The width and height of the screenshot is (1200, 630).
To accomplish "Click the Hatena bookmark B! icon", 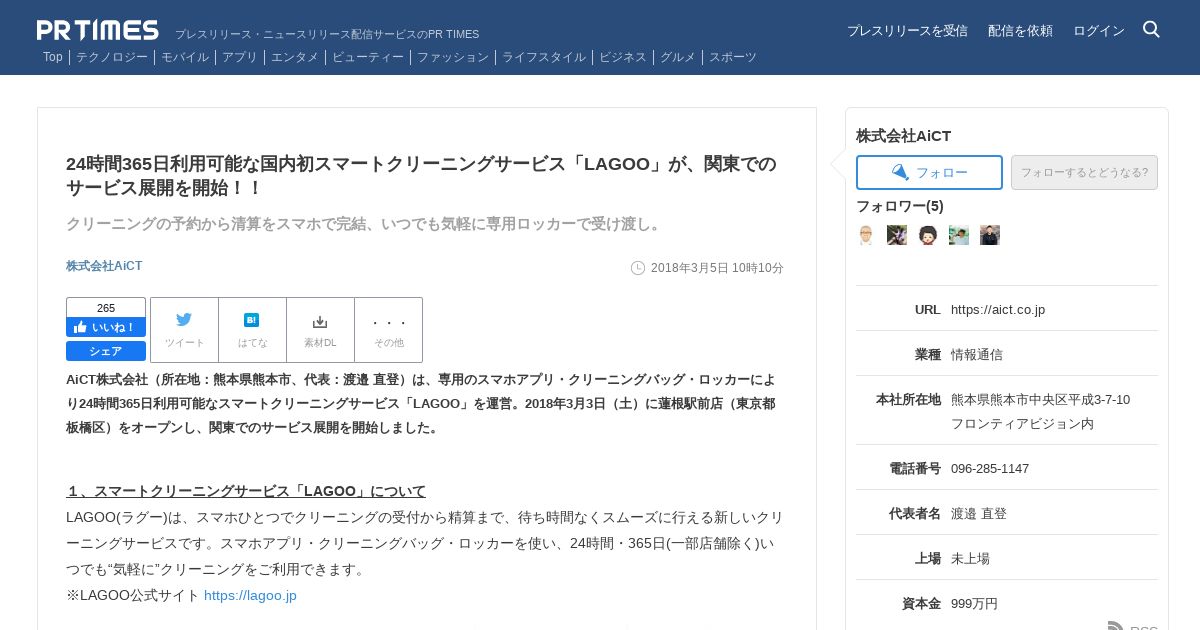I will 252,320.
